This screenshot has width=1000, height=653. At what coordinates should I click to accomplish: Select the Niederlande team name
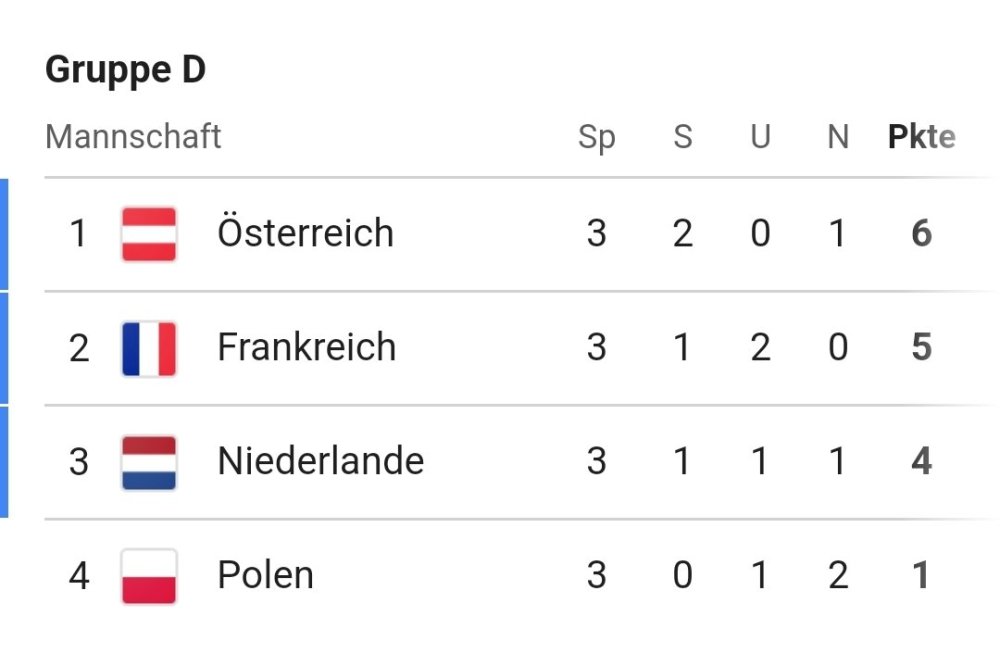(x=320, y=462)
